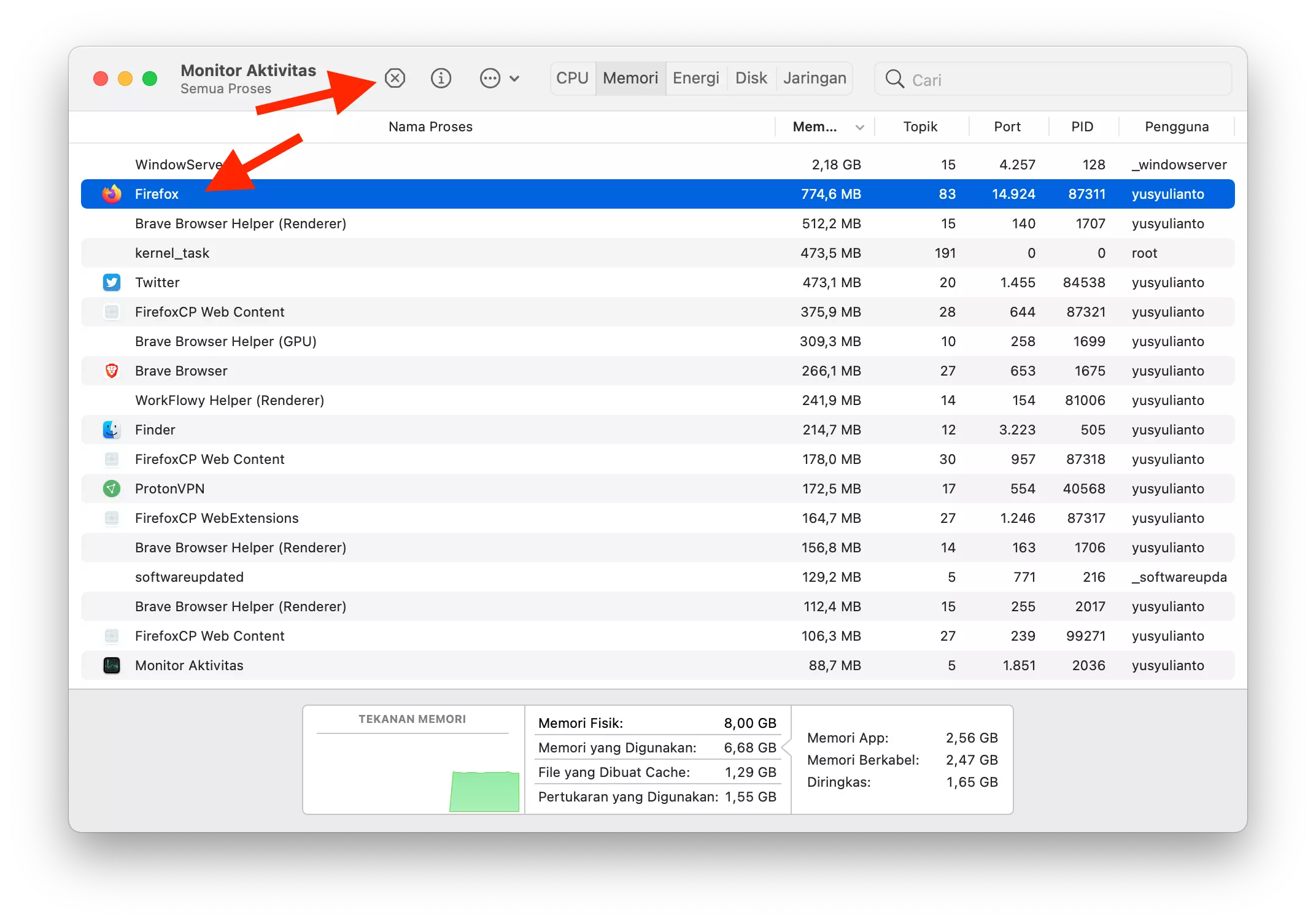Image resolution: width=1316 pixels, height=923 pixels.
Task: Open the process info (i) icon
Action: pos(441,78)
